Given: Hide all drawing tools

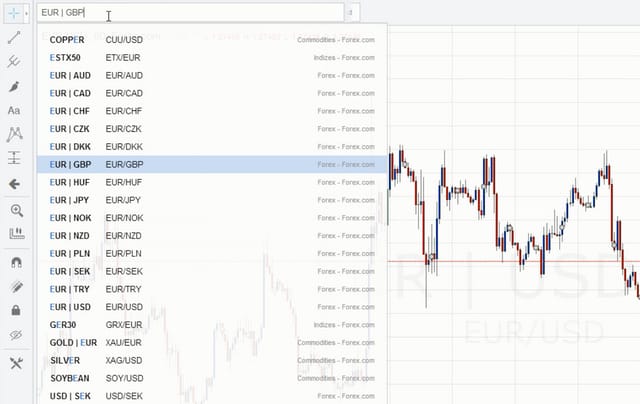Looking at the screenshot, I should [16, 335].
